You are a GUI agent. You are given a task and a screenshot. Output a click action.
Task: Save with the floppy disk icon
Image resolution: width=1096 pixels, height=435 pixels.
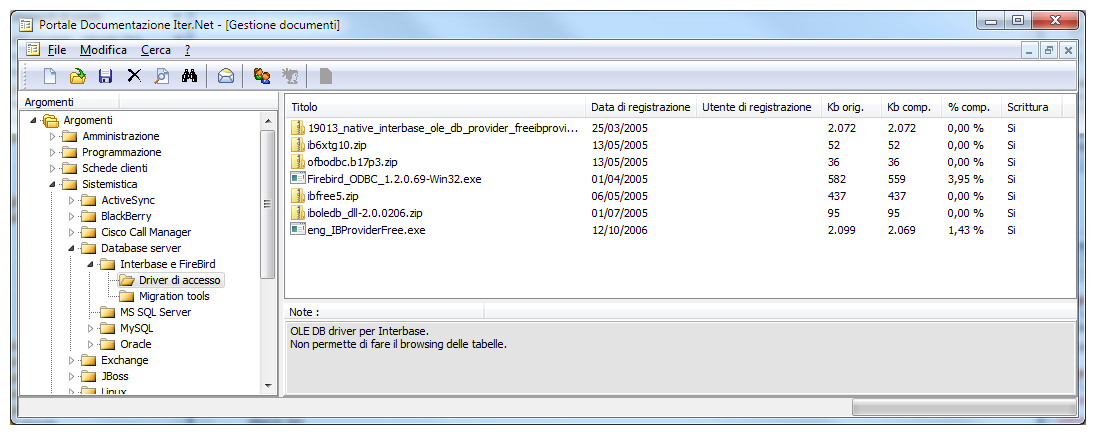click(106, 76)
